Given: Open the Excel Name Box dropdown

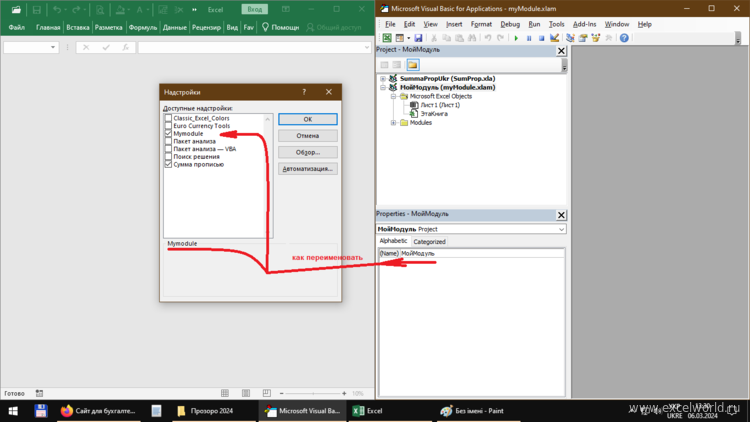Looking at the screenshot, I should (x=53, y=47).
